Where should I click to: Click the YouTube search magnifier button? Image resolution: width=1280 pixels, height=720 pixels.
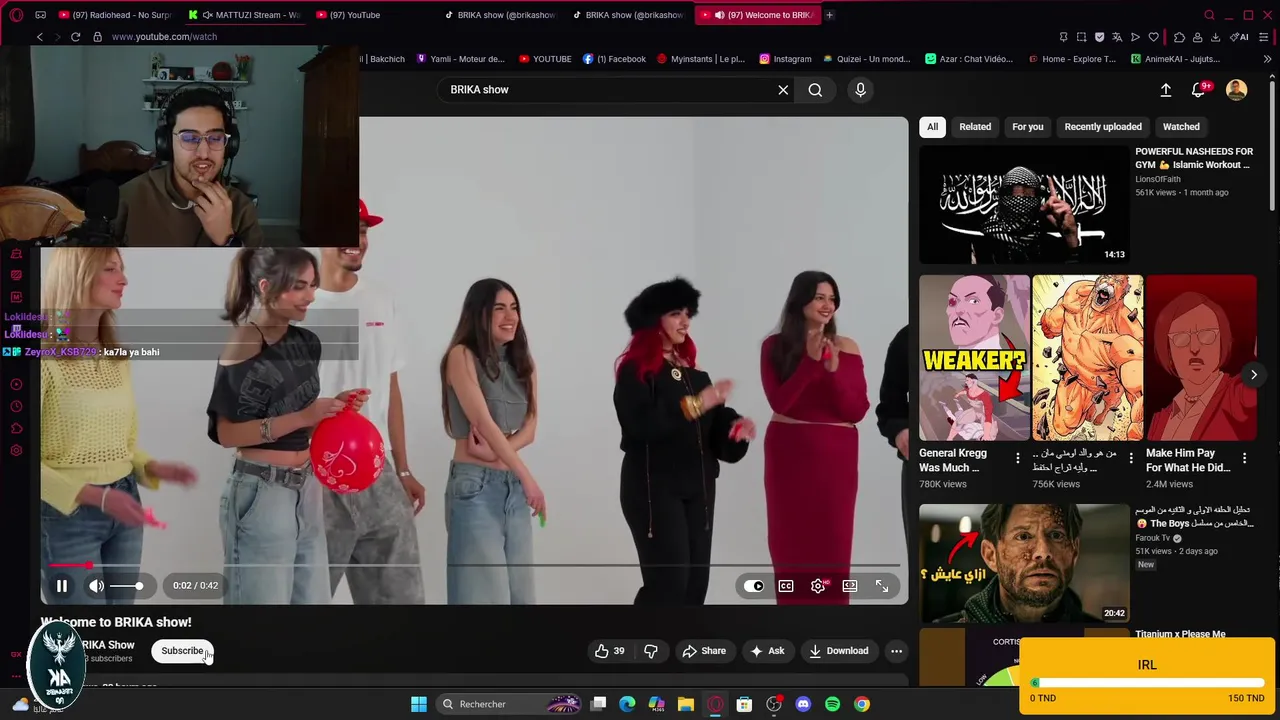point(815,90)
